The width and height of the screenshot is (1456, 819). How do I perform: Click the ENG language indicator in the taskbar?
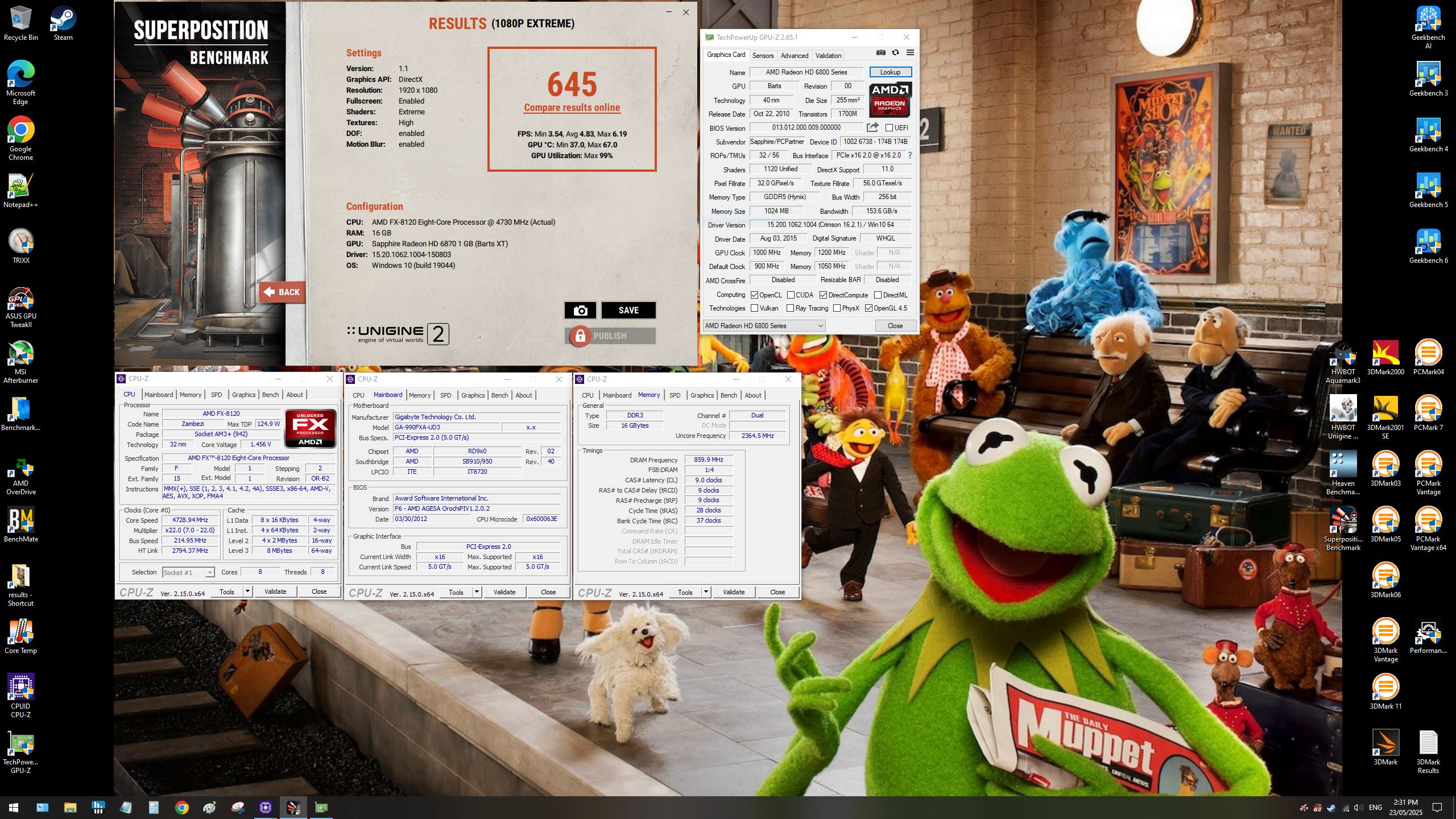(x=1375, y=807)
